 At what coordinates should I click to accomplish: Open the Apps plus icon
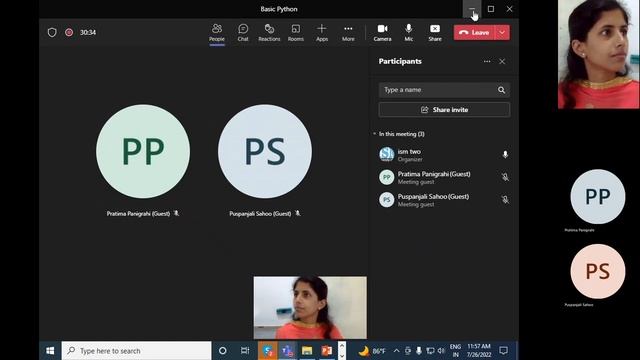pyautogui.click(x=322, y=33)
